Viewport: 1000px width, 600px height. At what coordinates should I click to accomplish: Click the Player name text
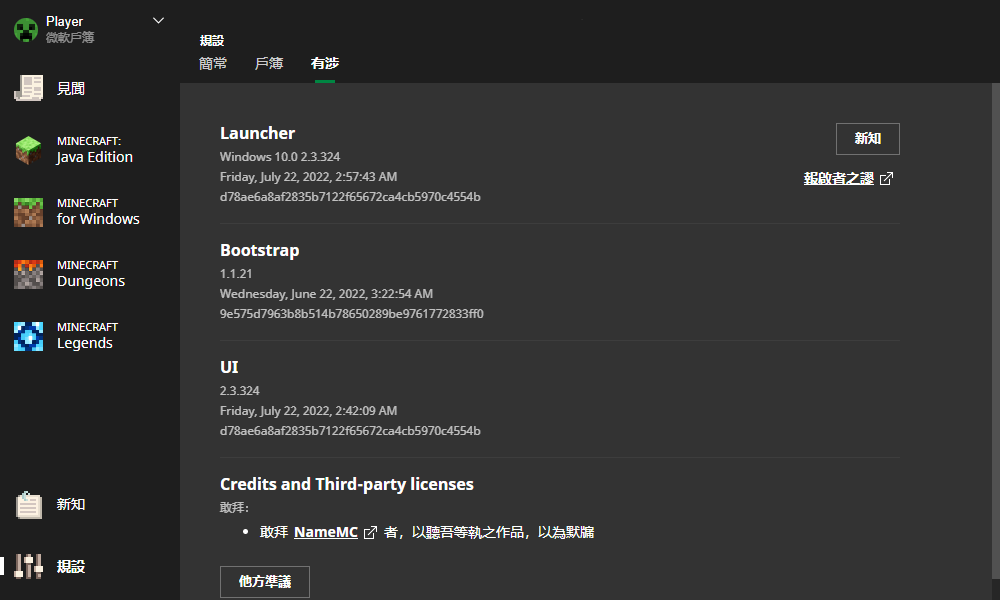pos(64,22)
